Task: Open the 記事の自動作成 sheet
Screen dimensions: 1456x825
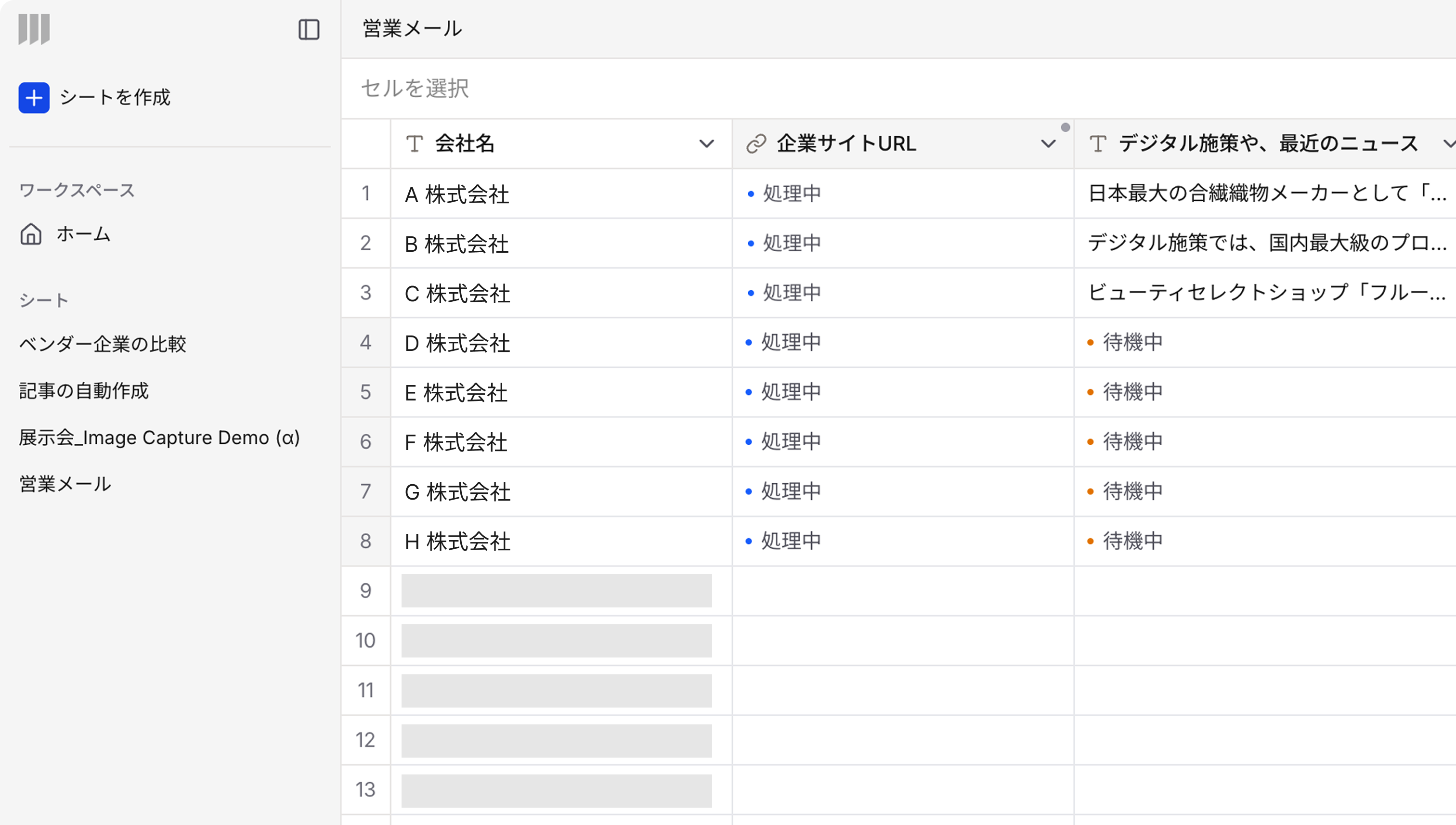Action: coord(84,391)
